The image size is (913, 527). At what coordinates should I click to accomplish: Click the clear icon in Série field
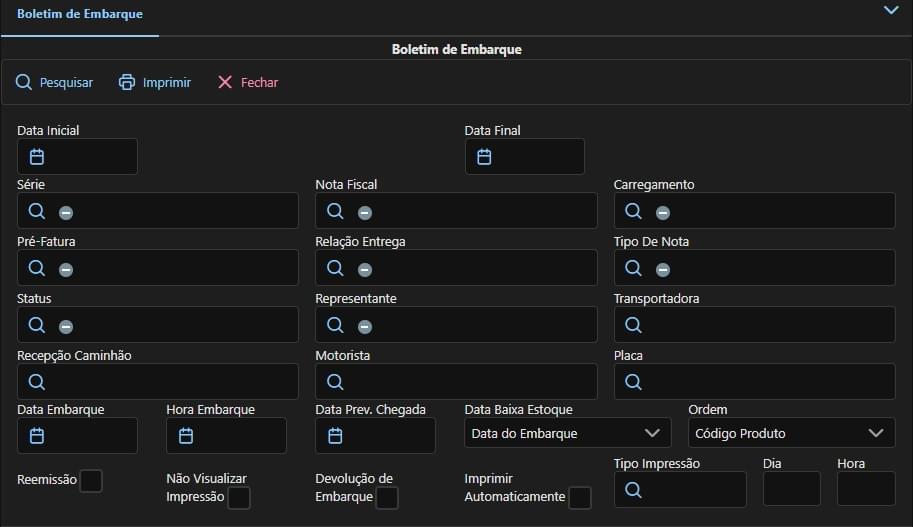66,212
